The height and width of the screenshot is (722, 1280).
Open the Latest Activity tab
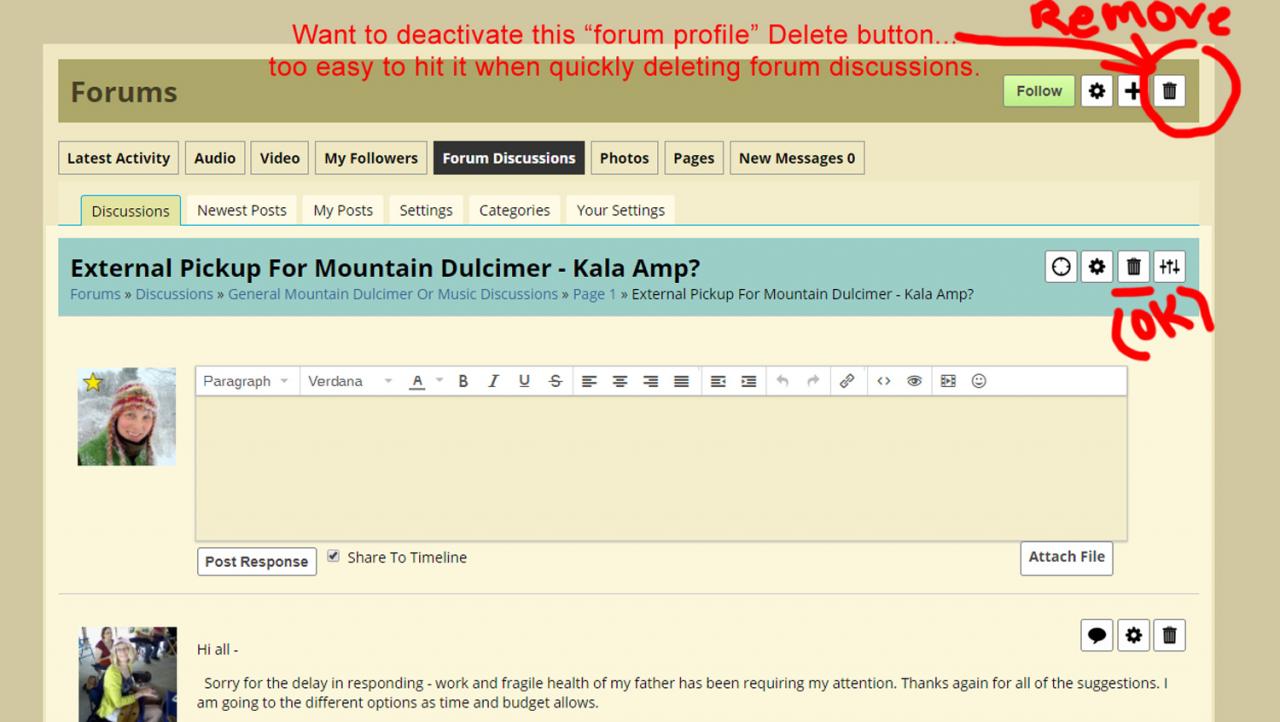tap(118, 158)
